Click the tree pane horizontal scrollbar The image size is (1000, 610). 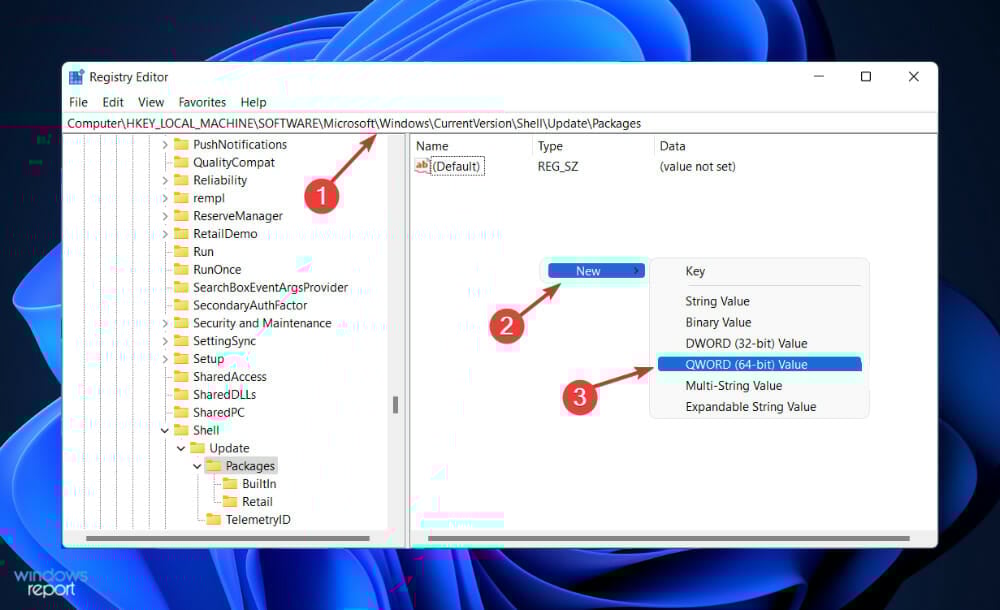(228, 539)
